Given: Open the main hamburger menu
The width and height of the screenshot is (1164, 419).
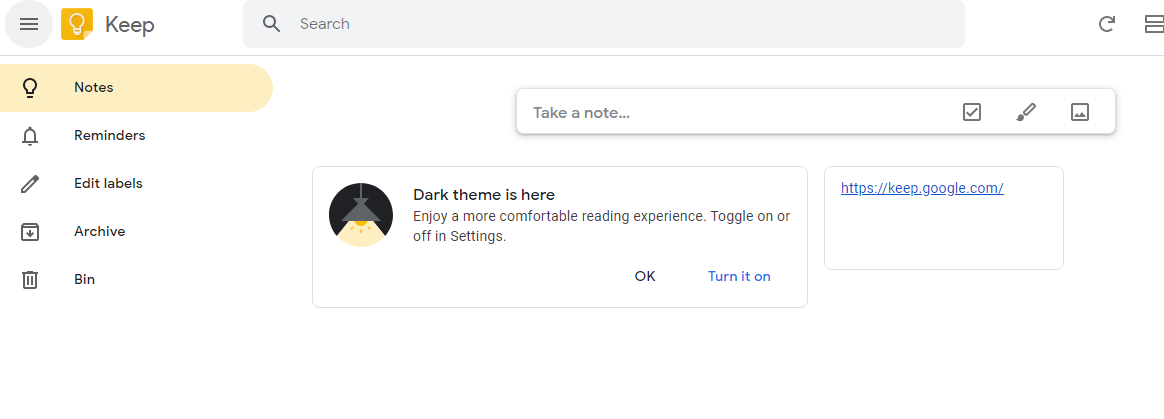Looking at the screenshot, I should 29,24.
